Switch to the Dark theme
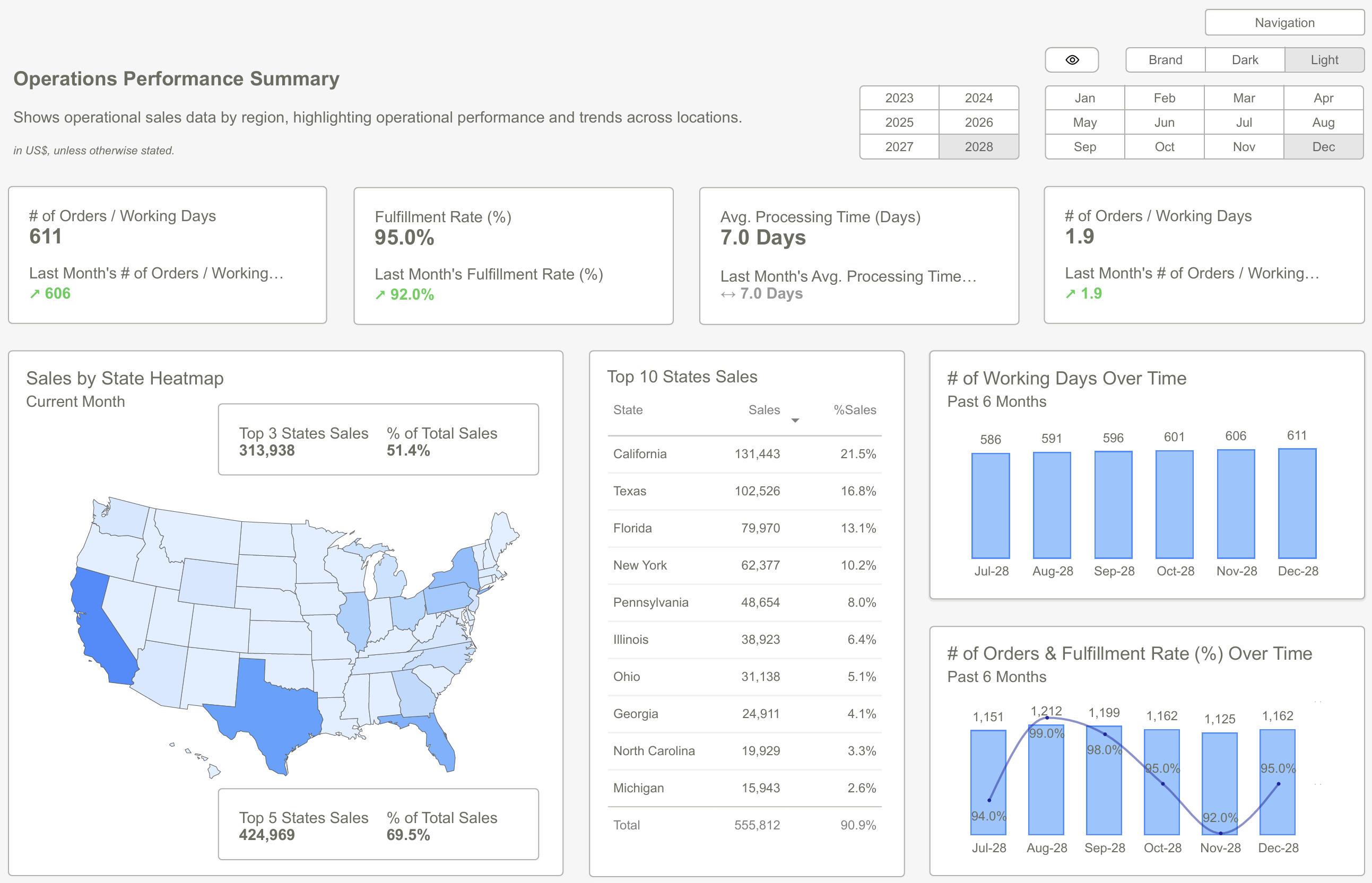Screen dimensions: 1372x883 tap(1245, 59)
